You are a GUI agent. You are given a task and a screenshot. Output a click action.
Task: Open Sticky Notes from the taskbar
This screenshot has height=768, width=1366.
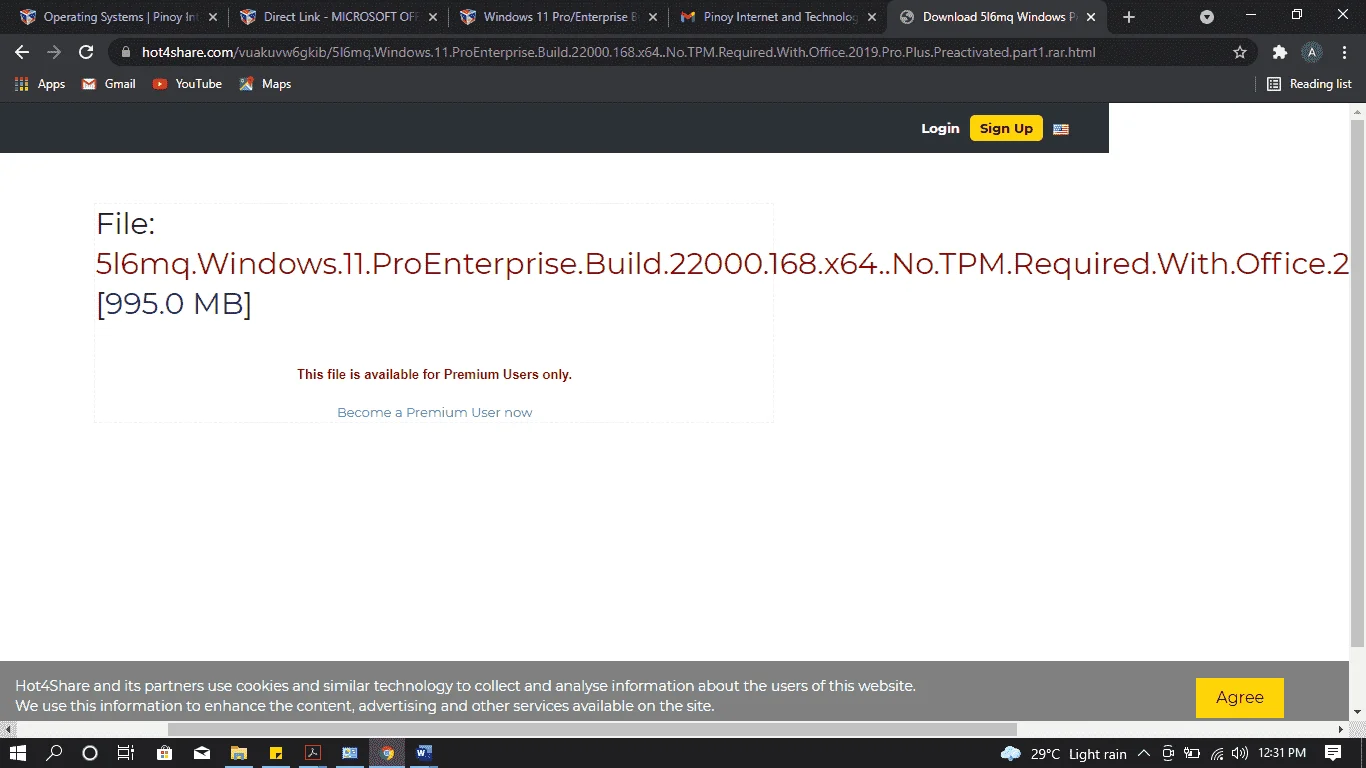pos(276,753)
